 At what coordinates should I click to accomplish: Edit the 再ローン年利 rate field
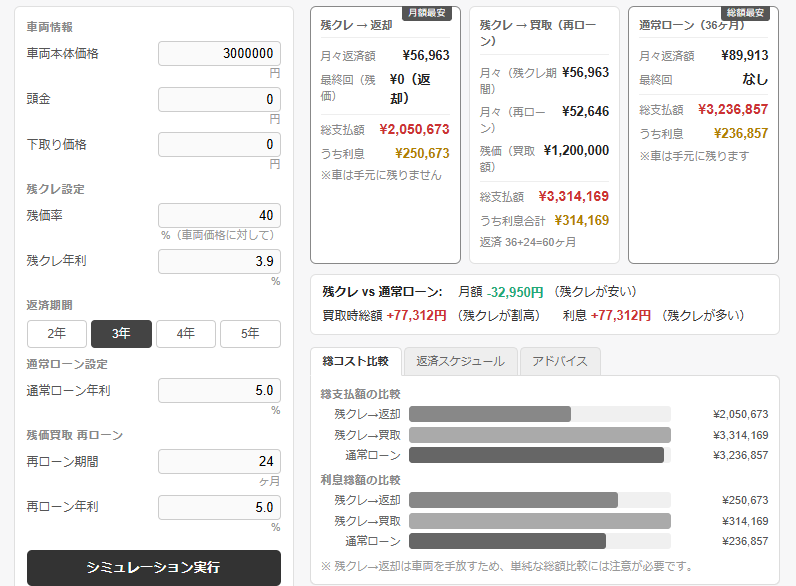pyautogui.click(x=219, y=508)
